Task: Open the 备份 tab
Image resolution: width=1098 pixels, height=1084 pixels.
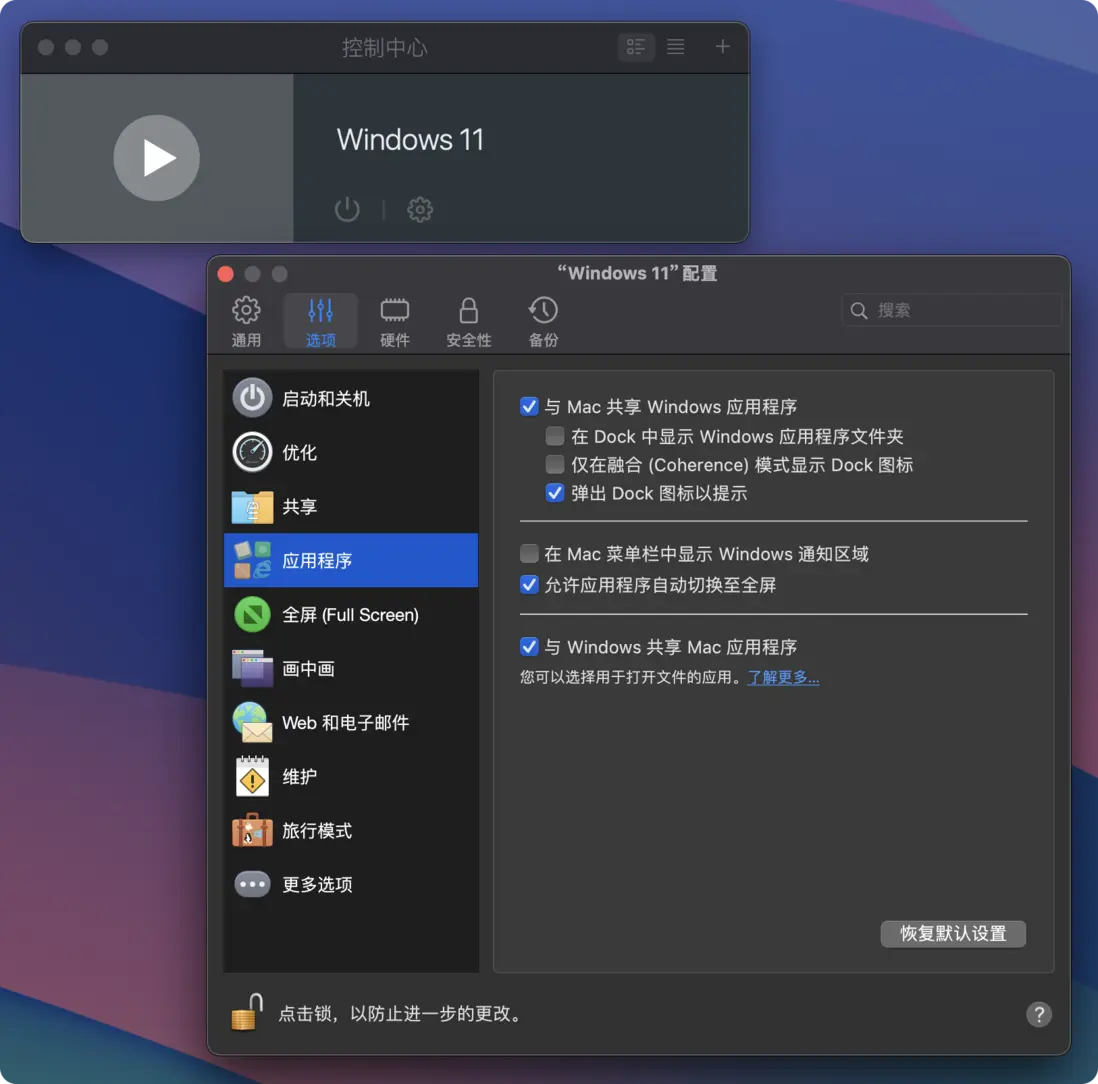Action: coord(543,321)
